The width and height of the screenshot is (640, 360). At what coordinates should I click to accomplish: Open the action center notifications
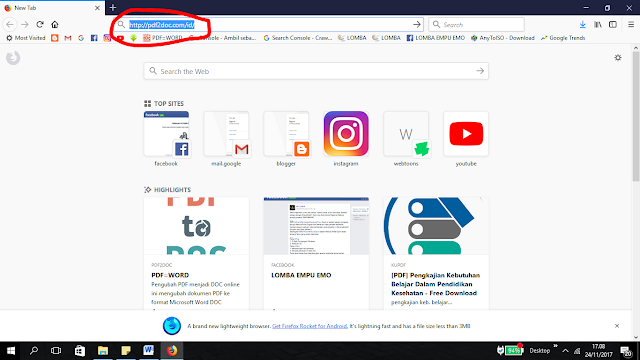[x=626, y=351]
